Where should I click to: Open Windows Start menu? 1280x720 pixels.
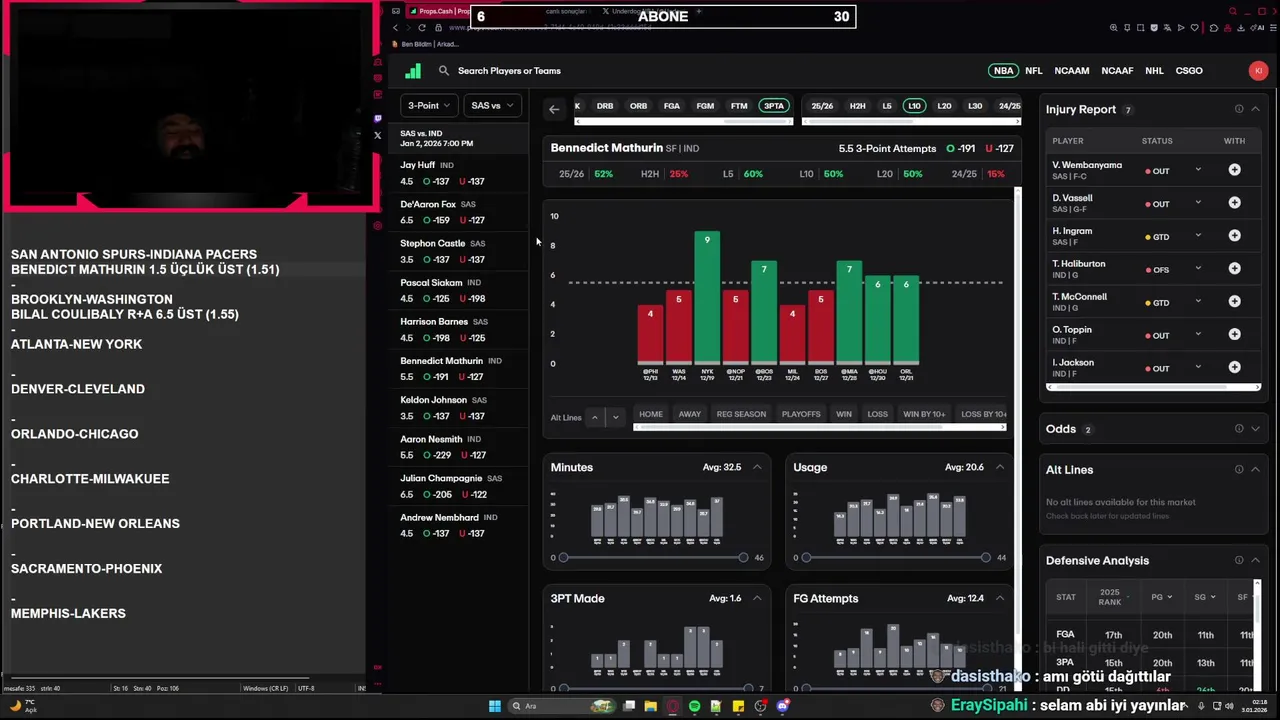point(494,706)
